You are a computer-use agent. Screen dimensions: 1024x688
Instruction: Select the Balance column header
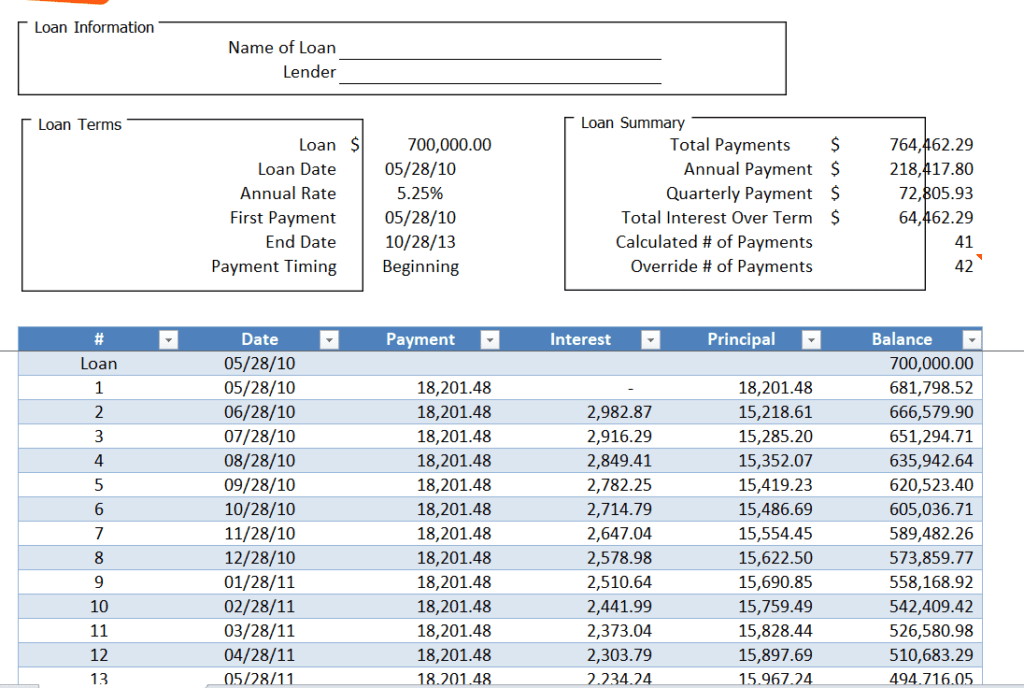(x=901, y=339)
